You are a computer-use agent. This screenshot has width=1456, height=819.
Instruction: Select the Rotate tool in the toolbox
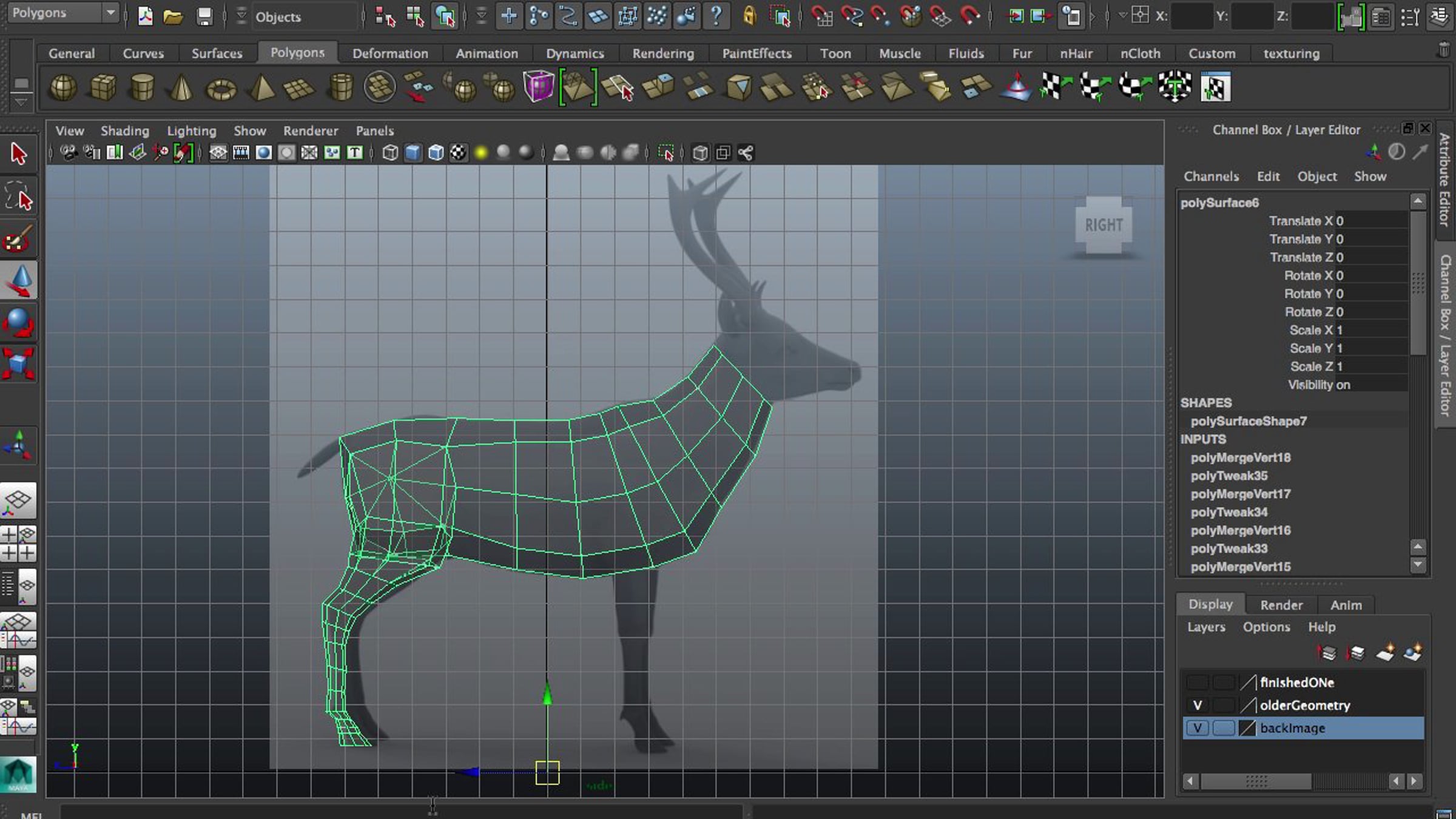(19, 323)
